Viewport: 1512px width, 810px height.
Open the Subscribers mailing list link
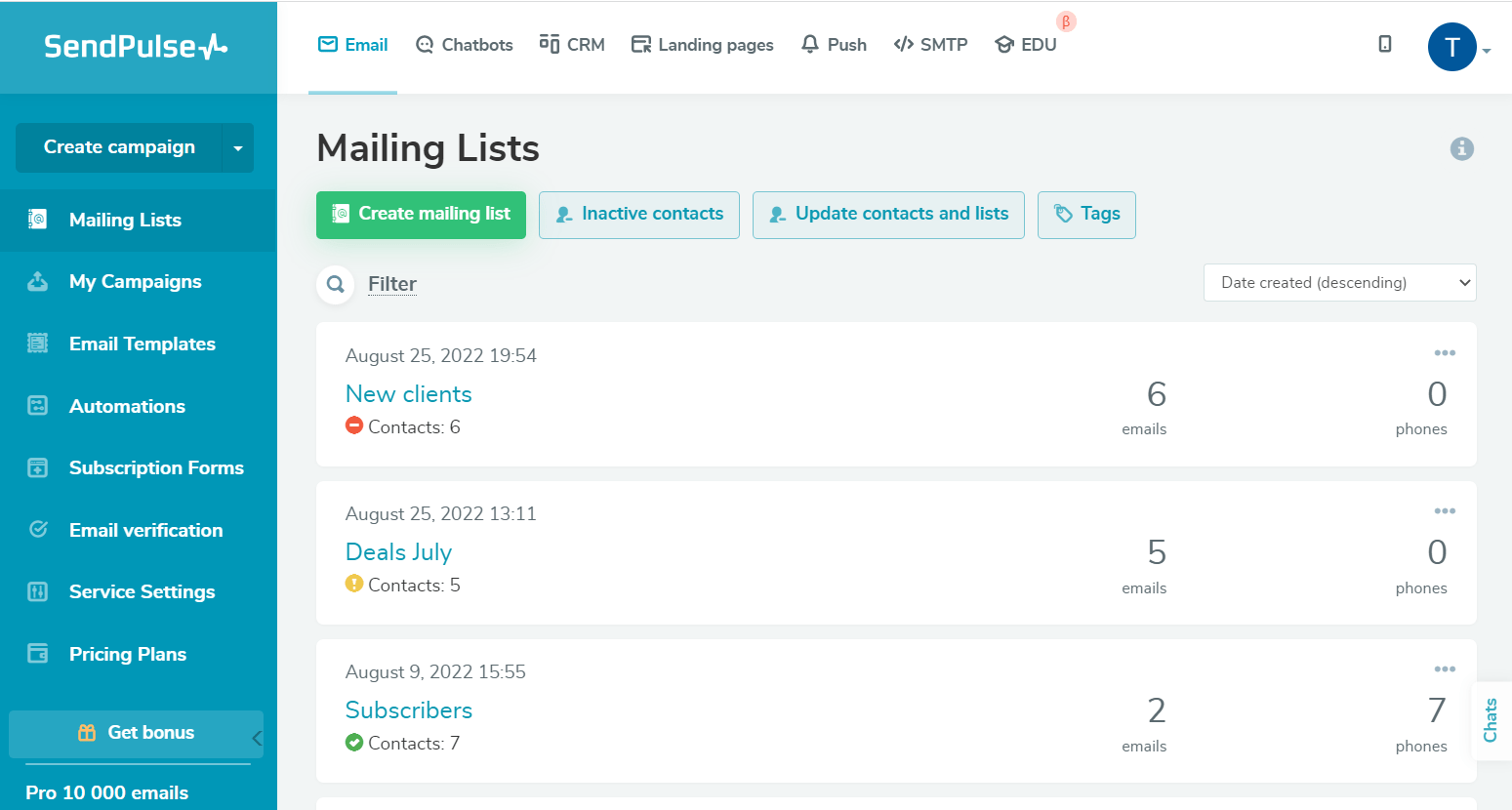[409, 710]
